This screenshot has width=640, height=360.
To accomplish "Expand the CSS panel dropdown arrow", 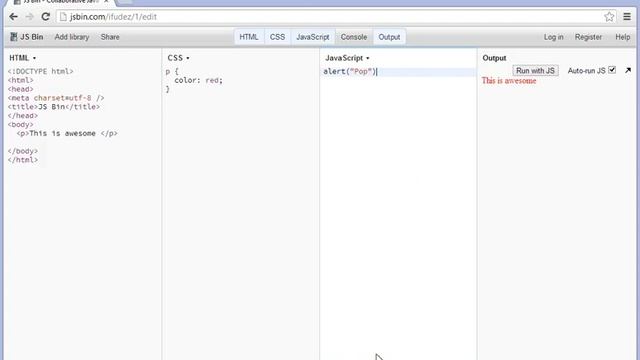I will click(x=188, y=58).
